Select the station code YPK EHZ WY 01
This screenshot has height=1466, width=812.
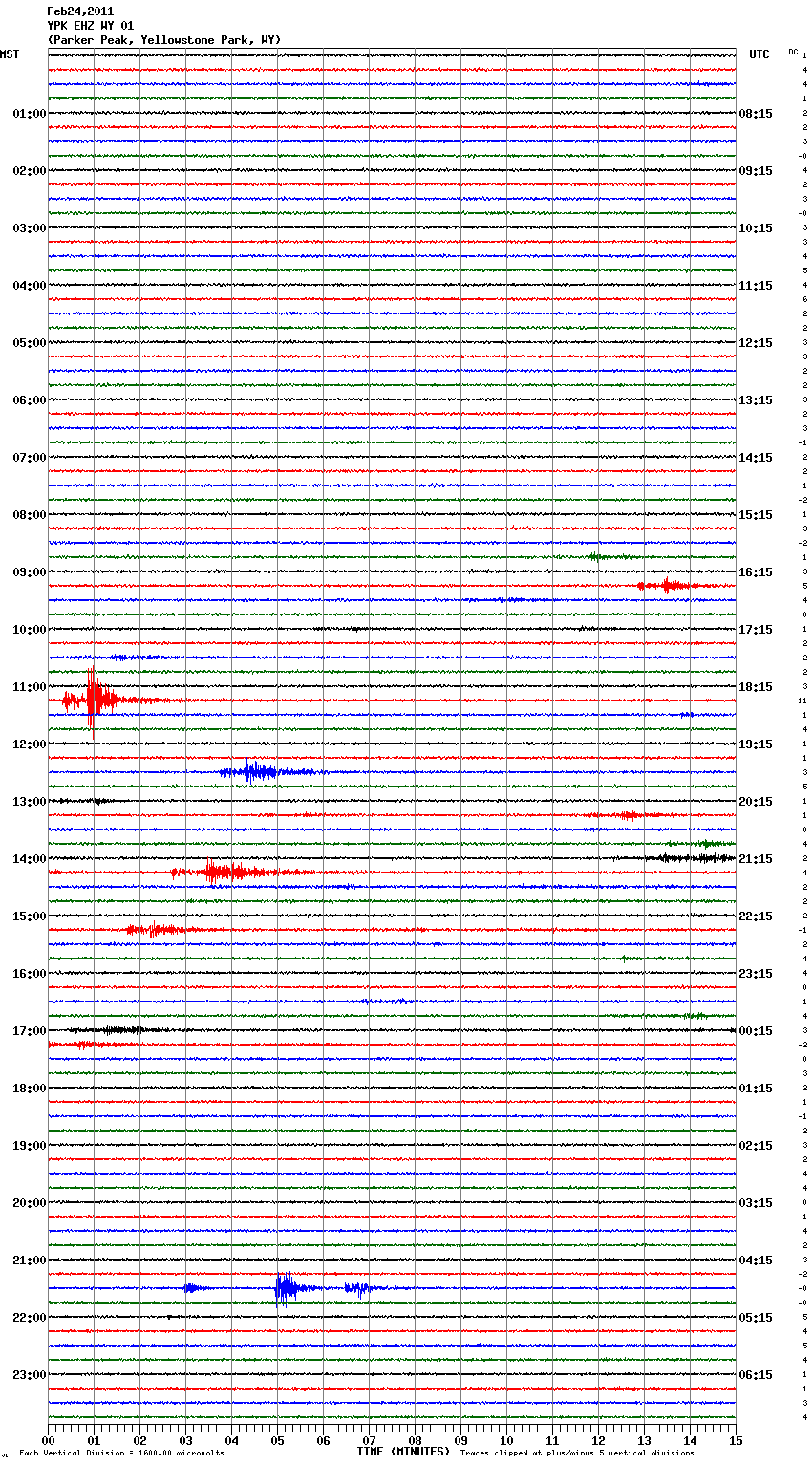91,26
